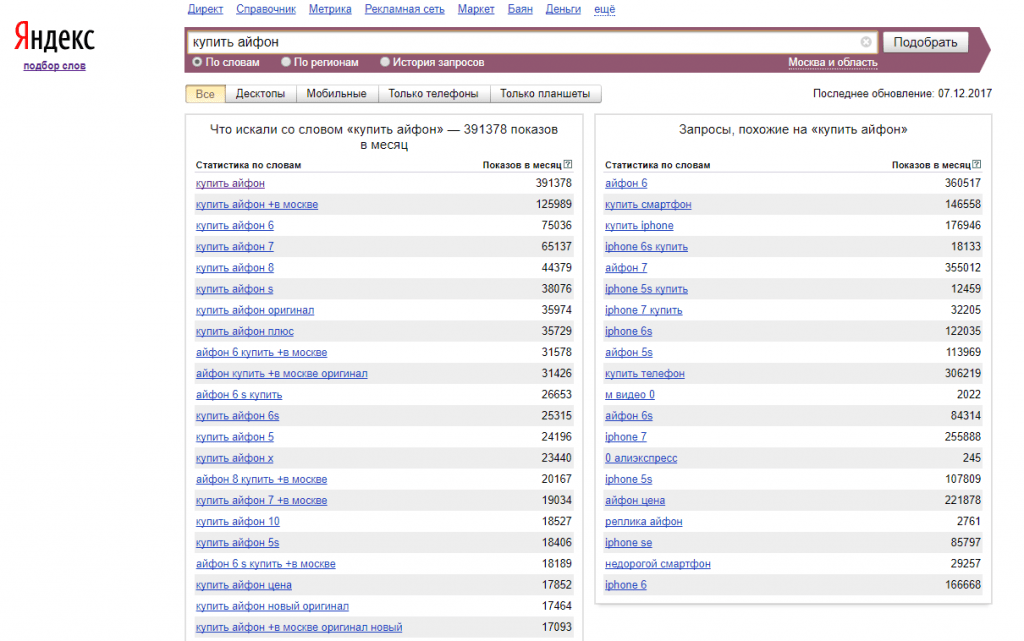Open the 'реплика айфон' similar query
The width and height of the screenshot is (1024, 641).
point(643,522)
